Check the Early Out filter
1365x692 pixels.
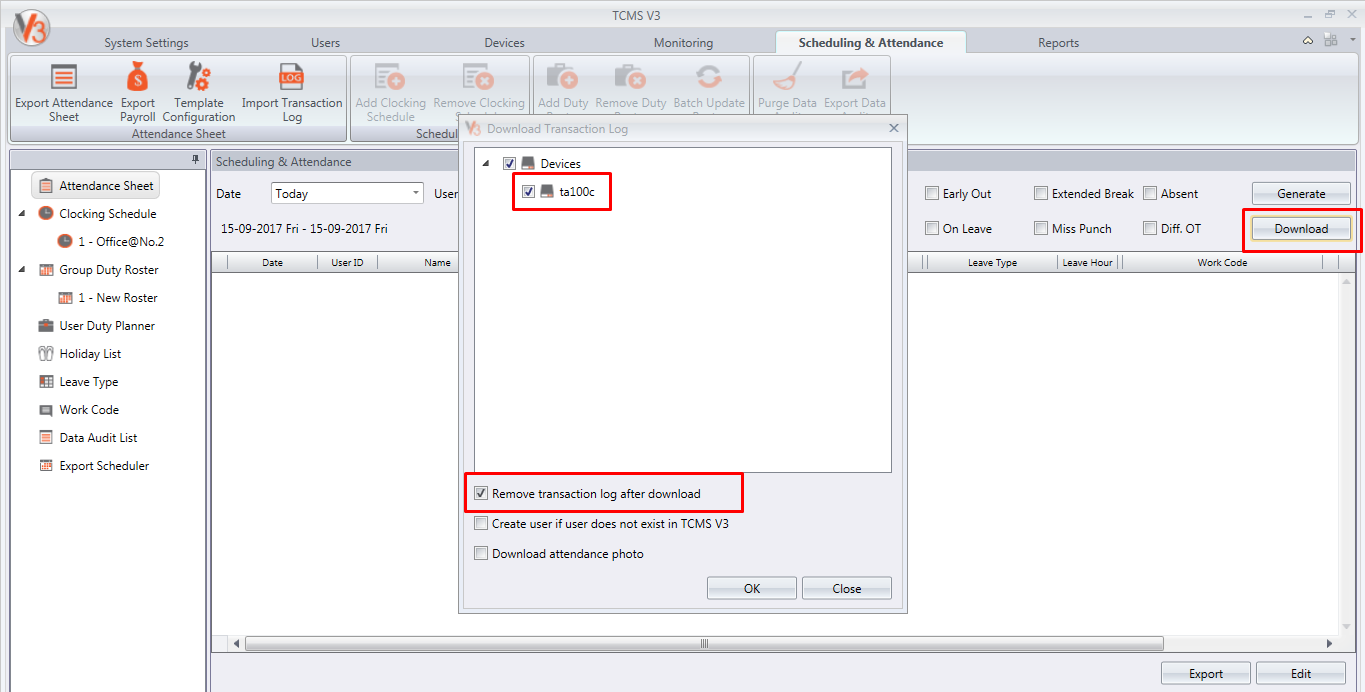tap(932, 193)
